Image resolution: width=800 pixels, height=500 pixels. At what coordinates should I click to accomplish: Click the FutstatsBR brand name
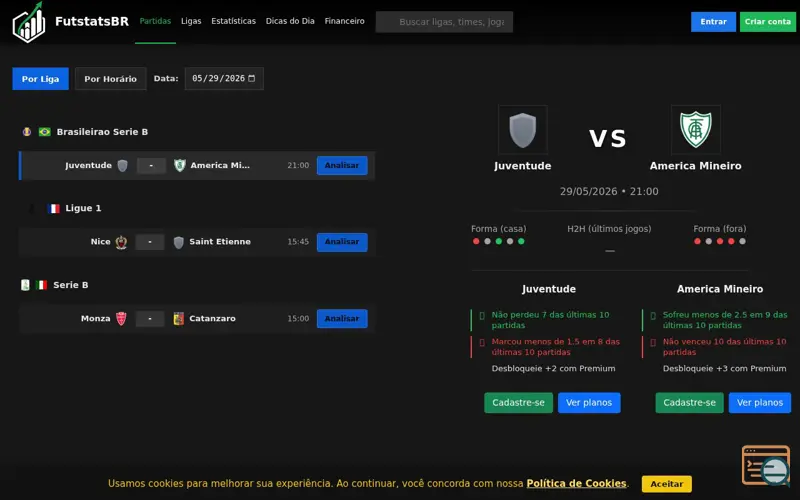pos(92,21)
